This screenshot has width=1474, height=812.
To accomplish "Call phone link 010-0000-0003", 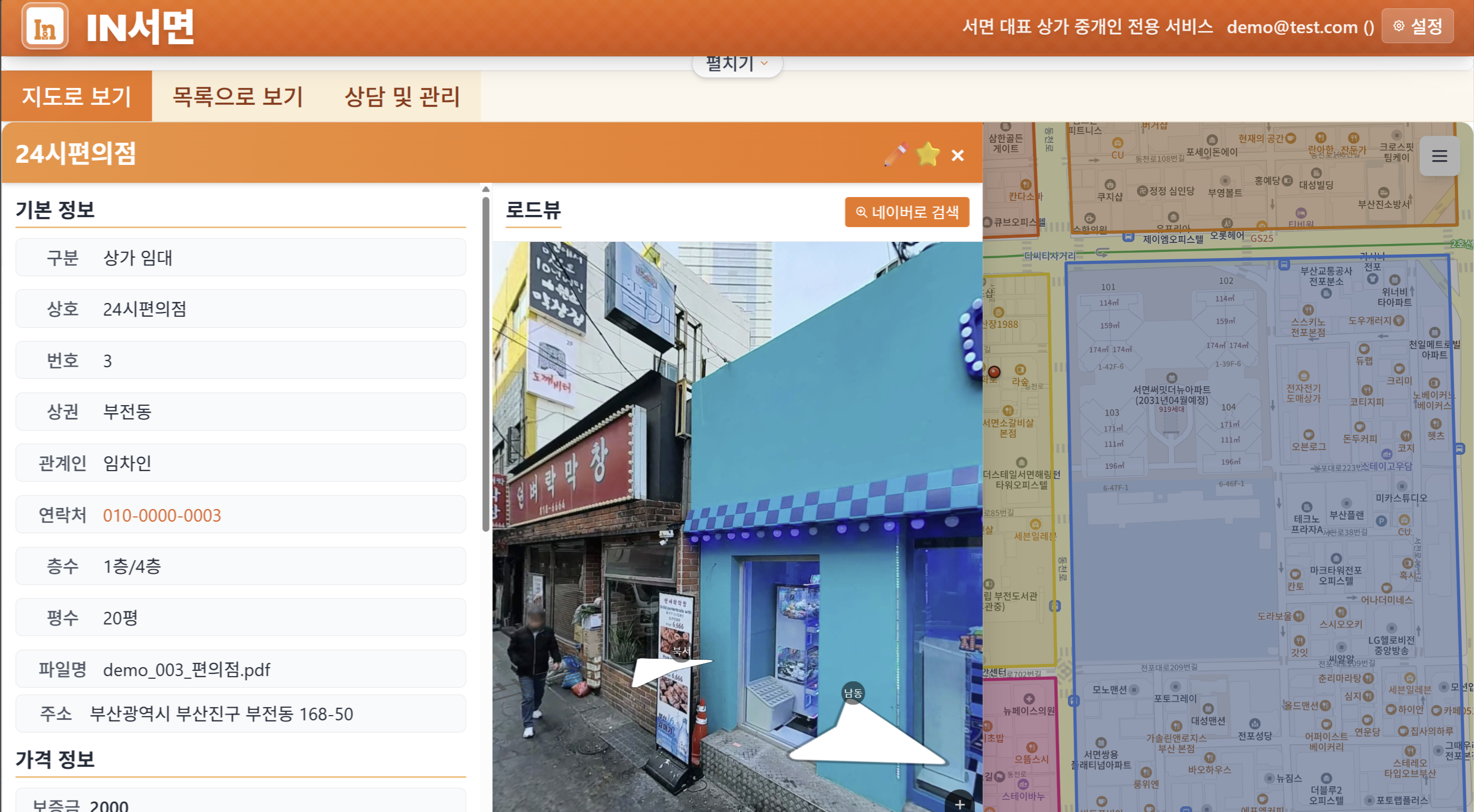I will point(162,515).
